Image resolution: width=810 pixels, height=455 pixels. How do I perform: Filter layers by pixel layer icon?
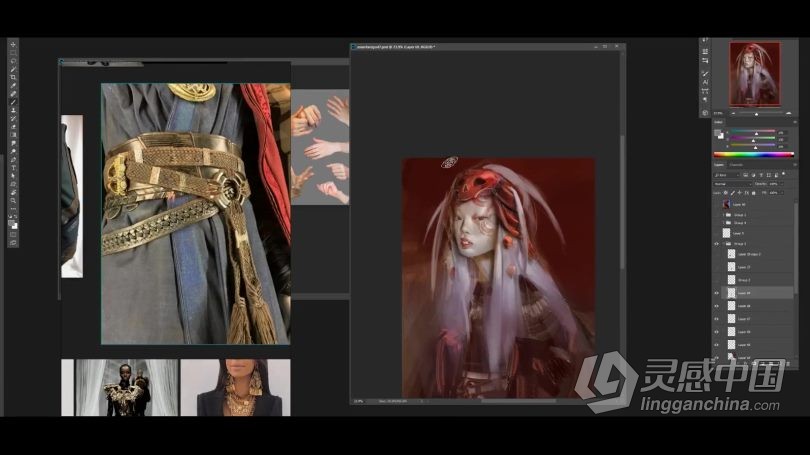(745, 175)
